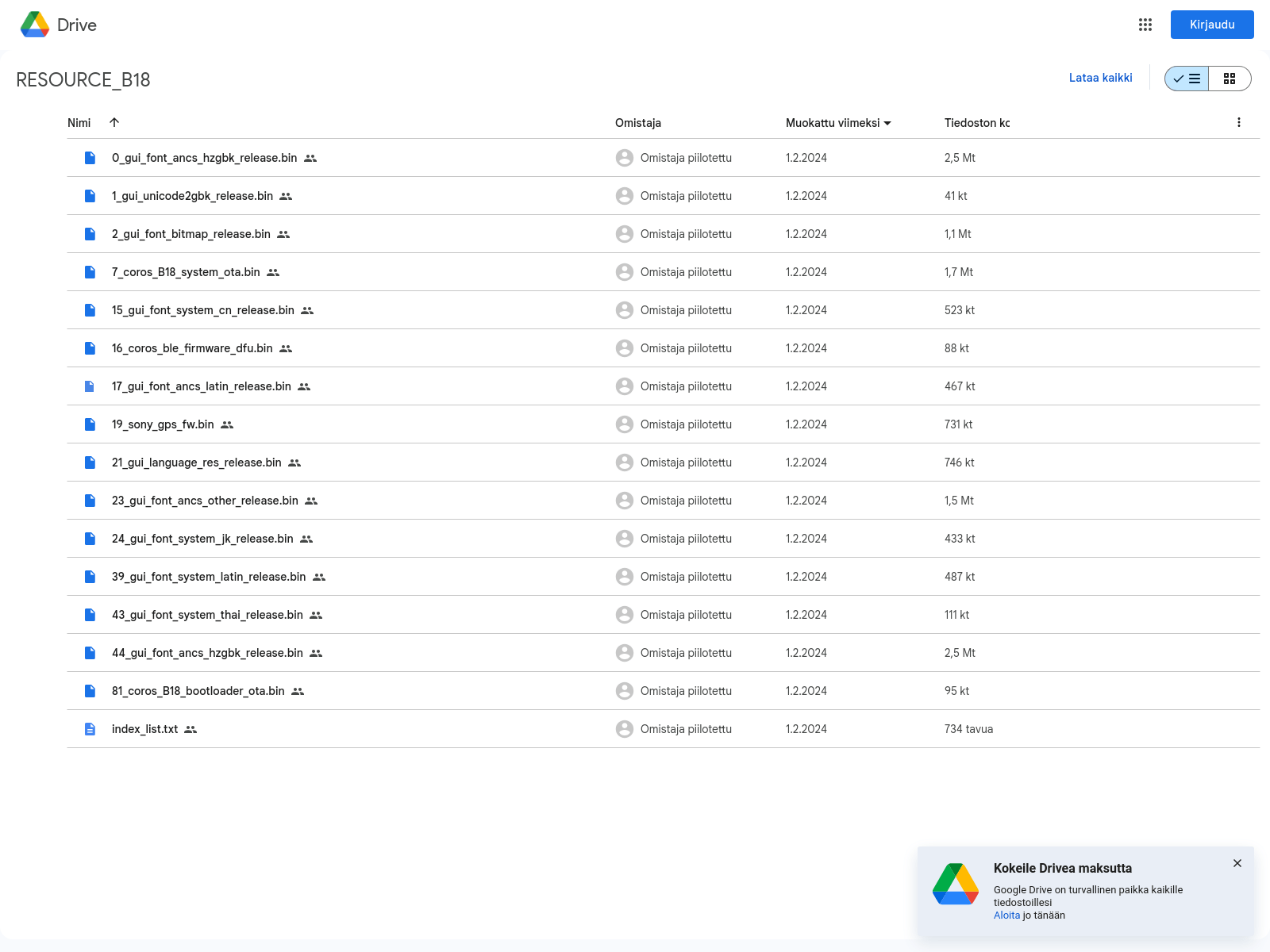
Task: Click Omistaja column header
Action: pyautogui.click(x=638, y=123)
